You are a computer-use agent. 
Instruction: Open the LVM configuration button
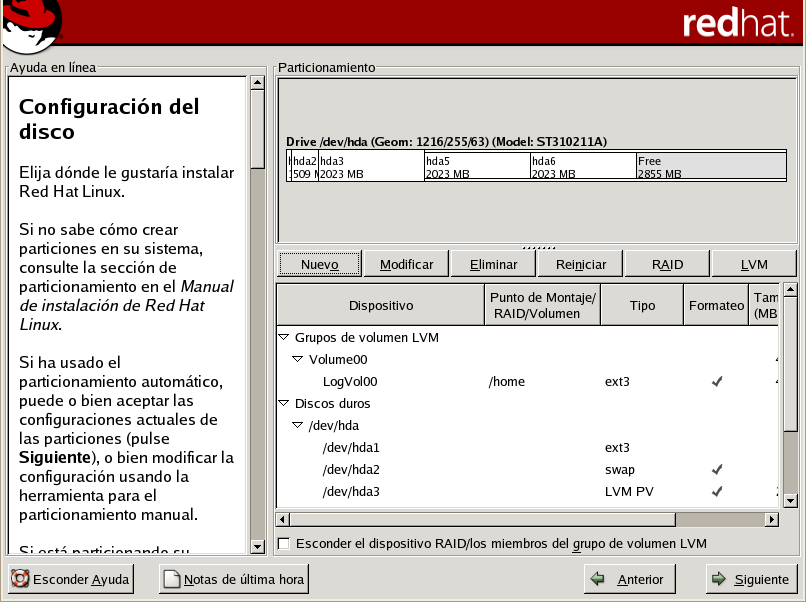pyautogui.click(x=754, y=264)
